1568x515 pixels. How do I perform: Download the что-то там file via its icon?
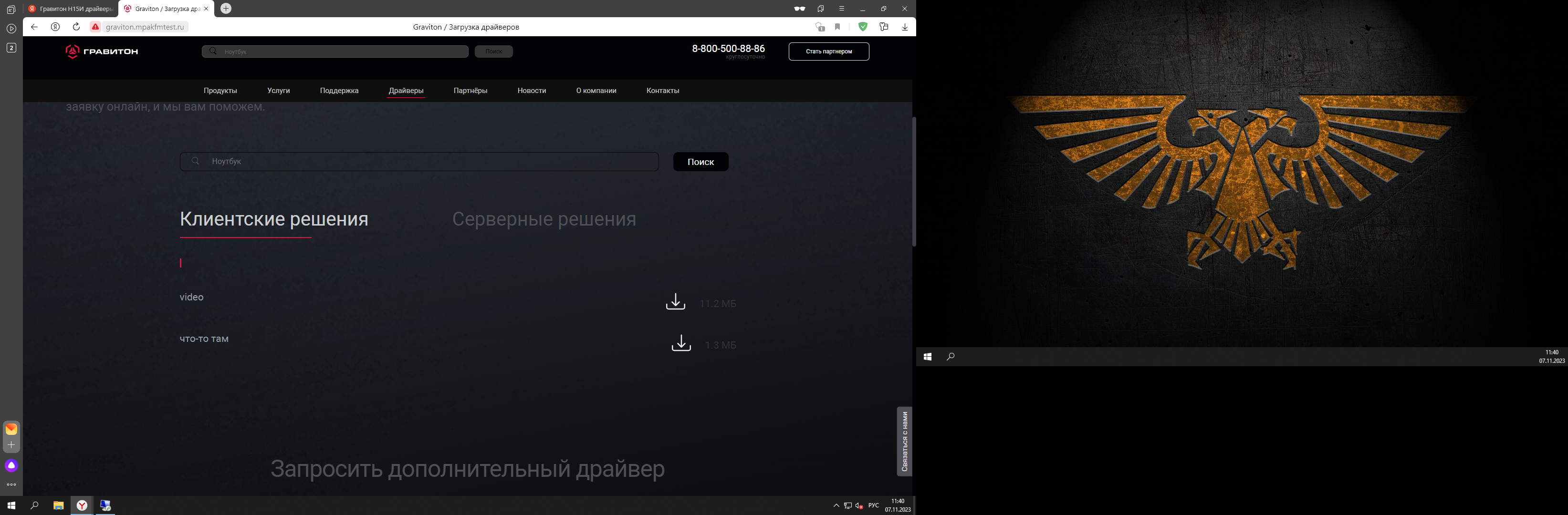(x=681, y=343)
